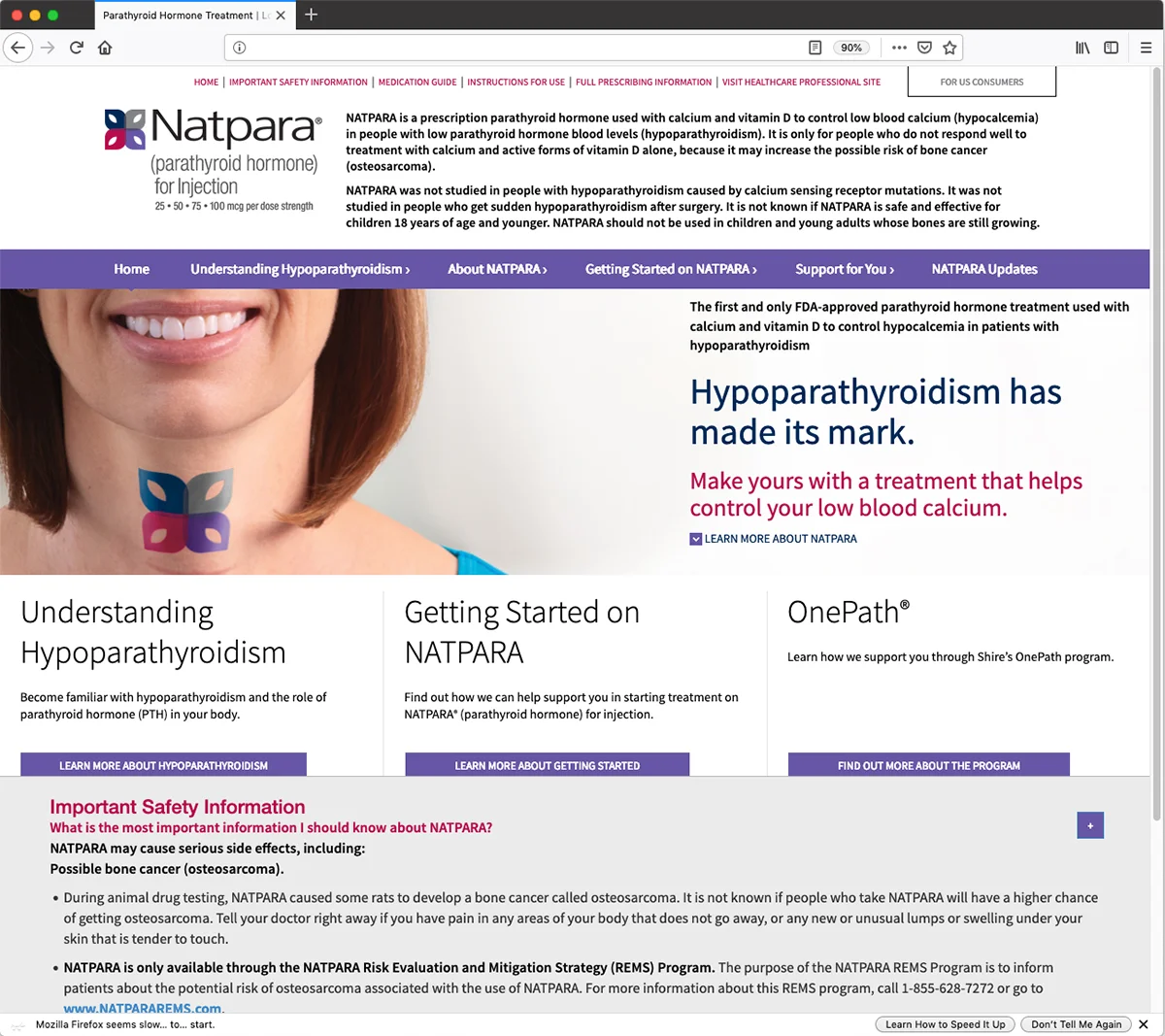Open IMPORTANT SAFETY INFORMATION top link
The height and width of the screenshot is (1036, 1165).
298,83
